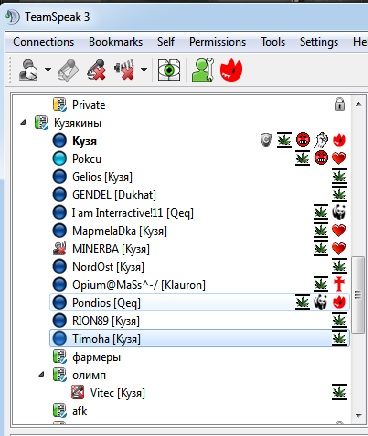The height and width of the screenshot is (436, 368).
Task: Open the Tools menu
Action: 273,42
